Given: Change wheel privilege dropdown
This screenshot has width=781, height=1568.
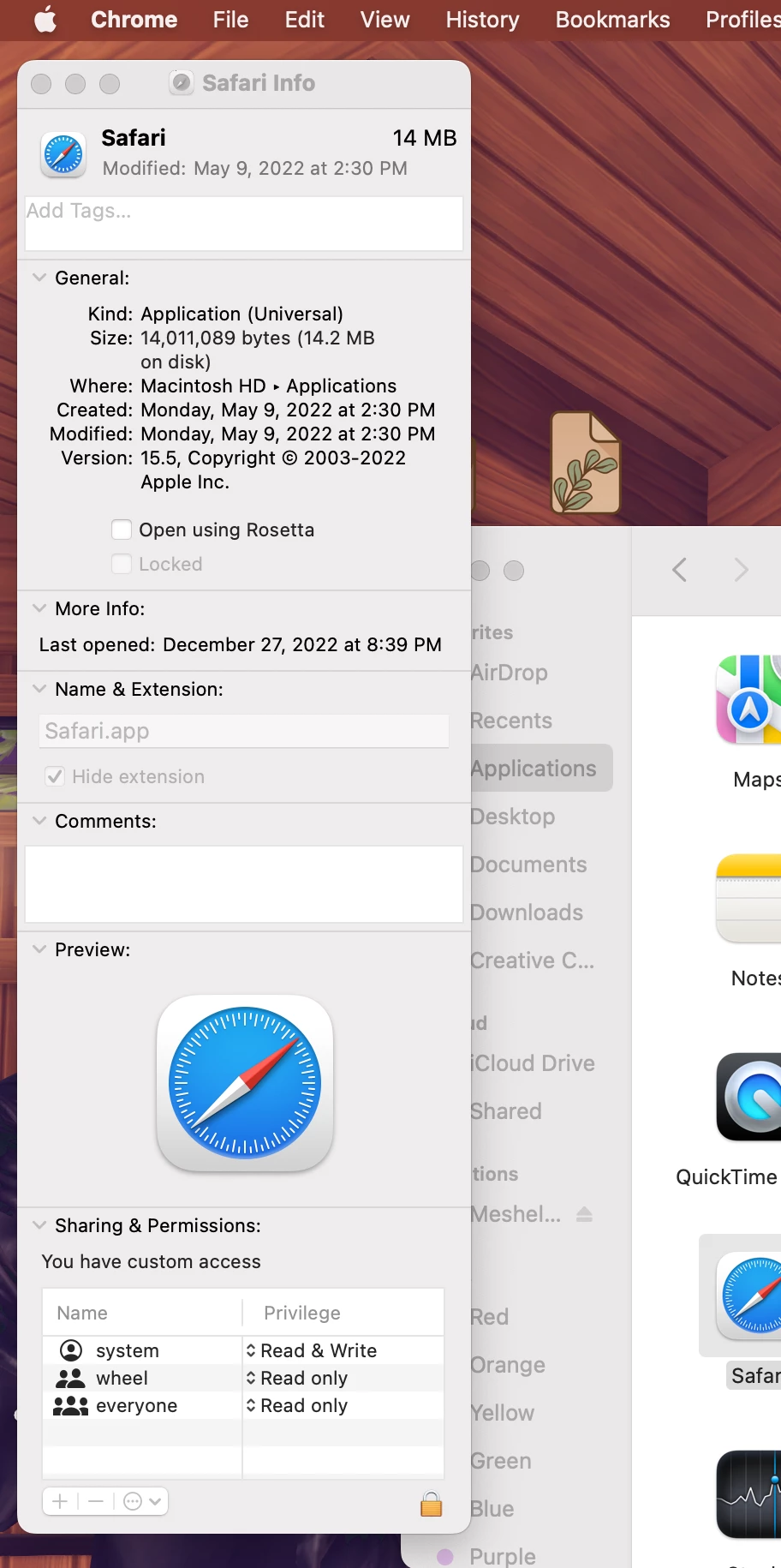Looking at the screenshot, I should coord(297,1378).
